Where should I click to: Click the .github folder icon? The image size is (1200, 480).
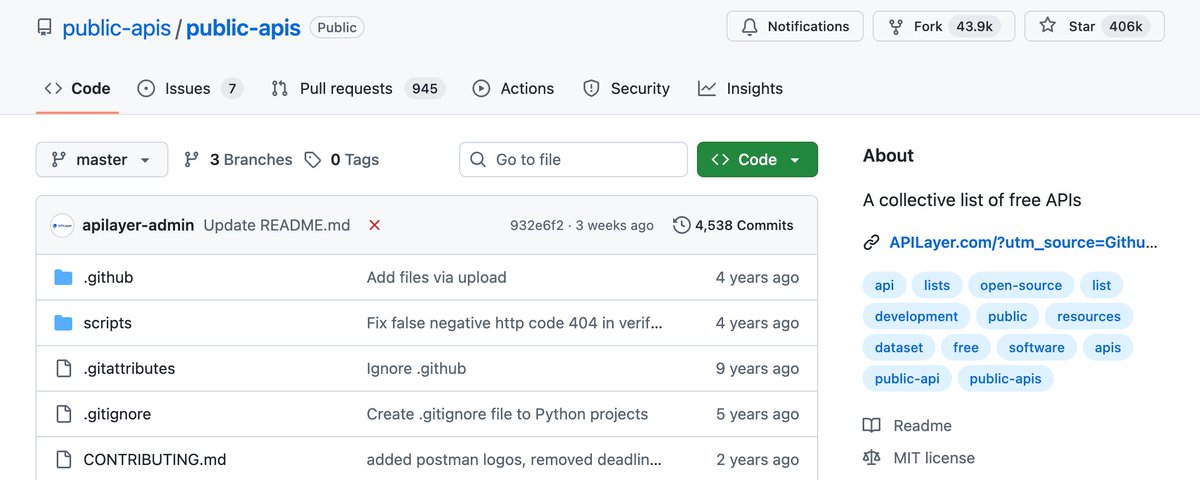tap(64, 277)
